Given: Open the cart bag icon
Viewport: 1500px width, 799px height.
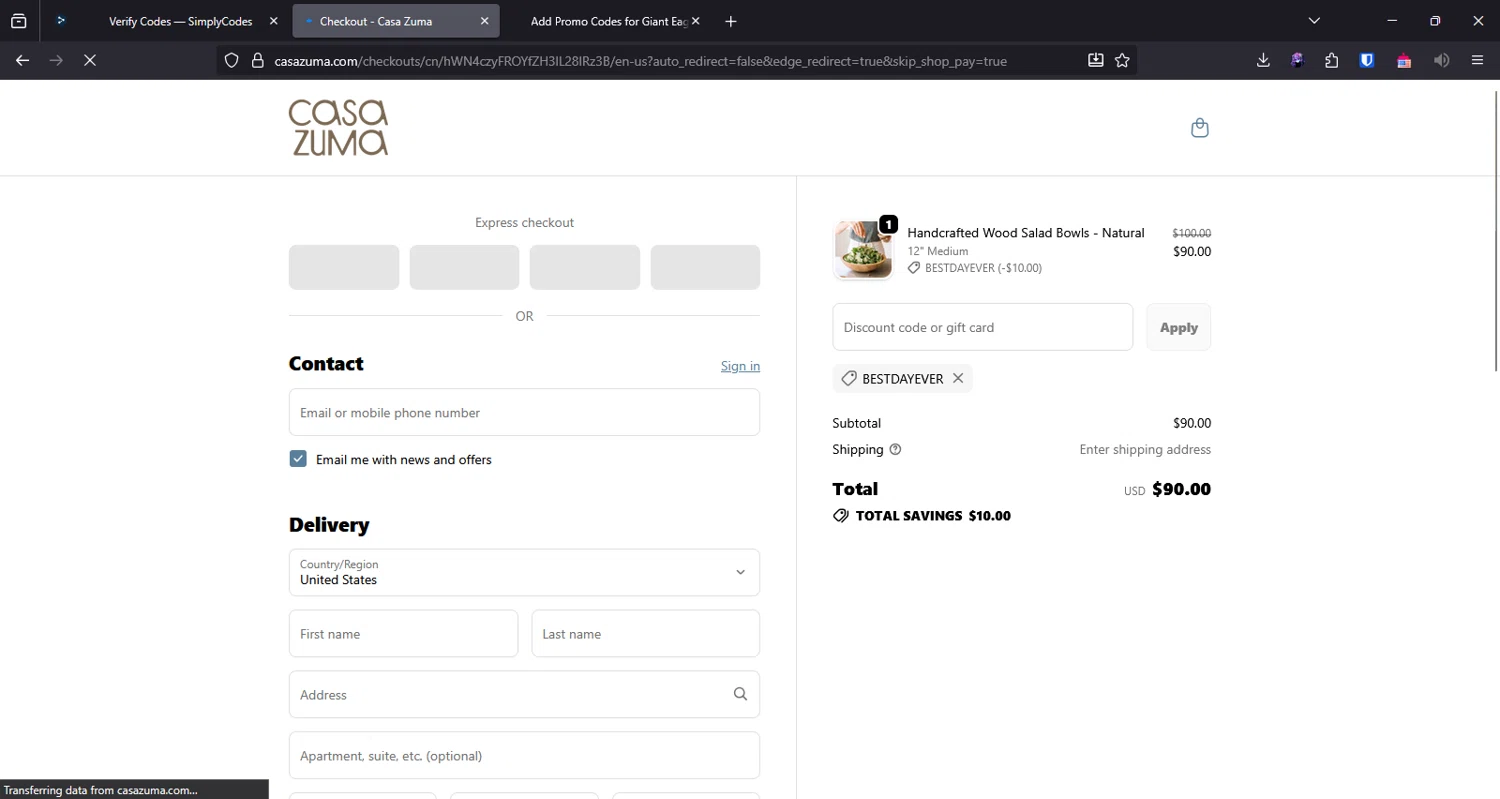Looking at the screenshot, I should (1200, 128).
